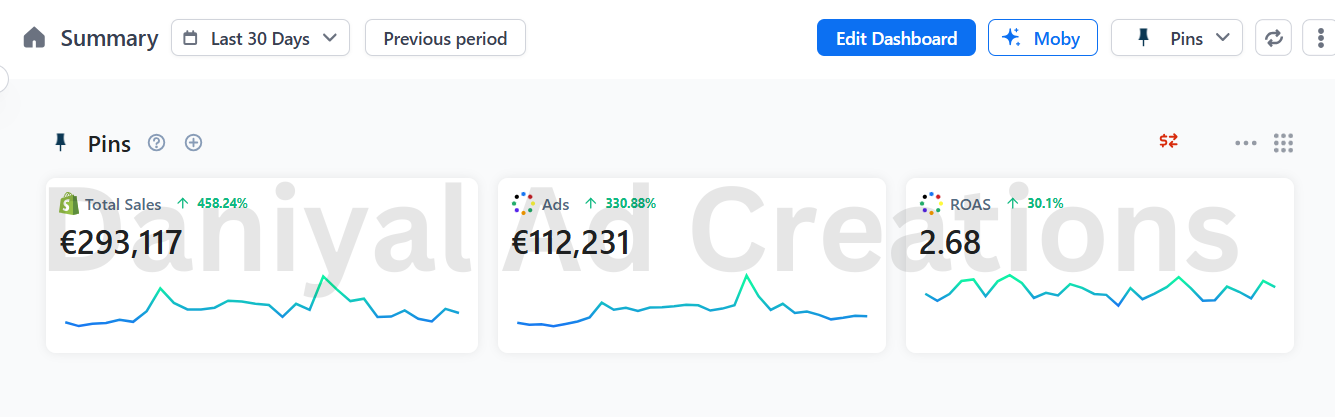Screen dimensions: 1335x417
Task: Open the Last 30 Days date dropdown
Action: tap(260, 38)
